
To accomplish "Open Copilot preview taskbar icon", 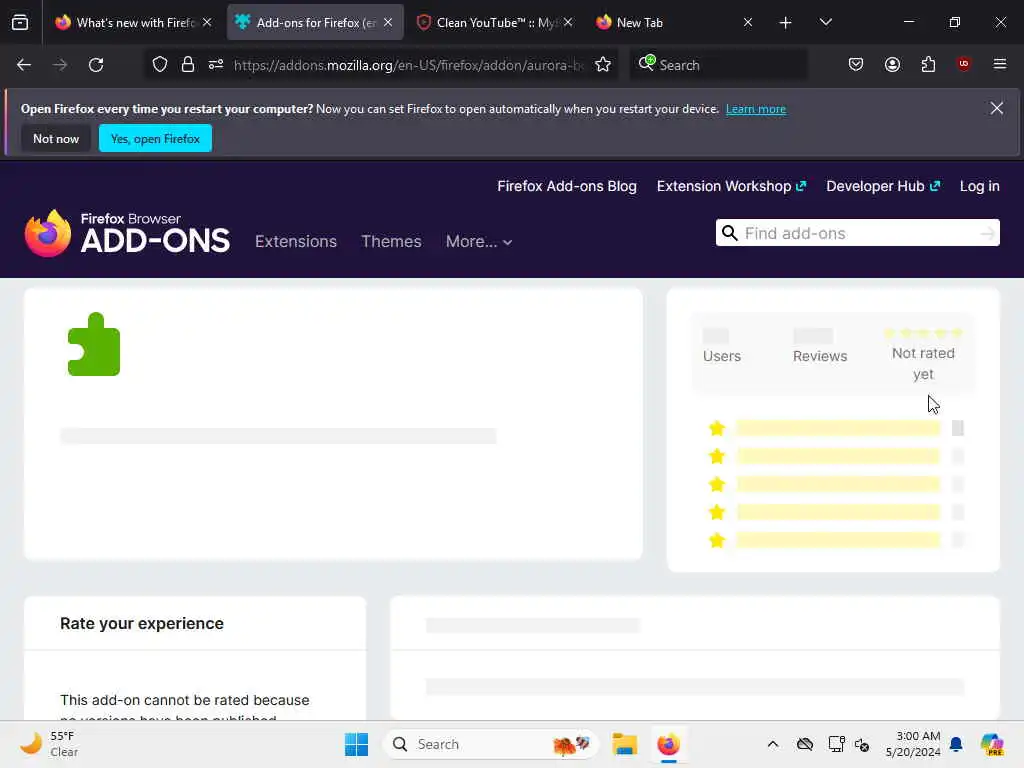I will pyautogui.click(x=992, y=744).
